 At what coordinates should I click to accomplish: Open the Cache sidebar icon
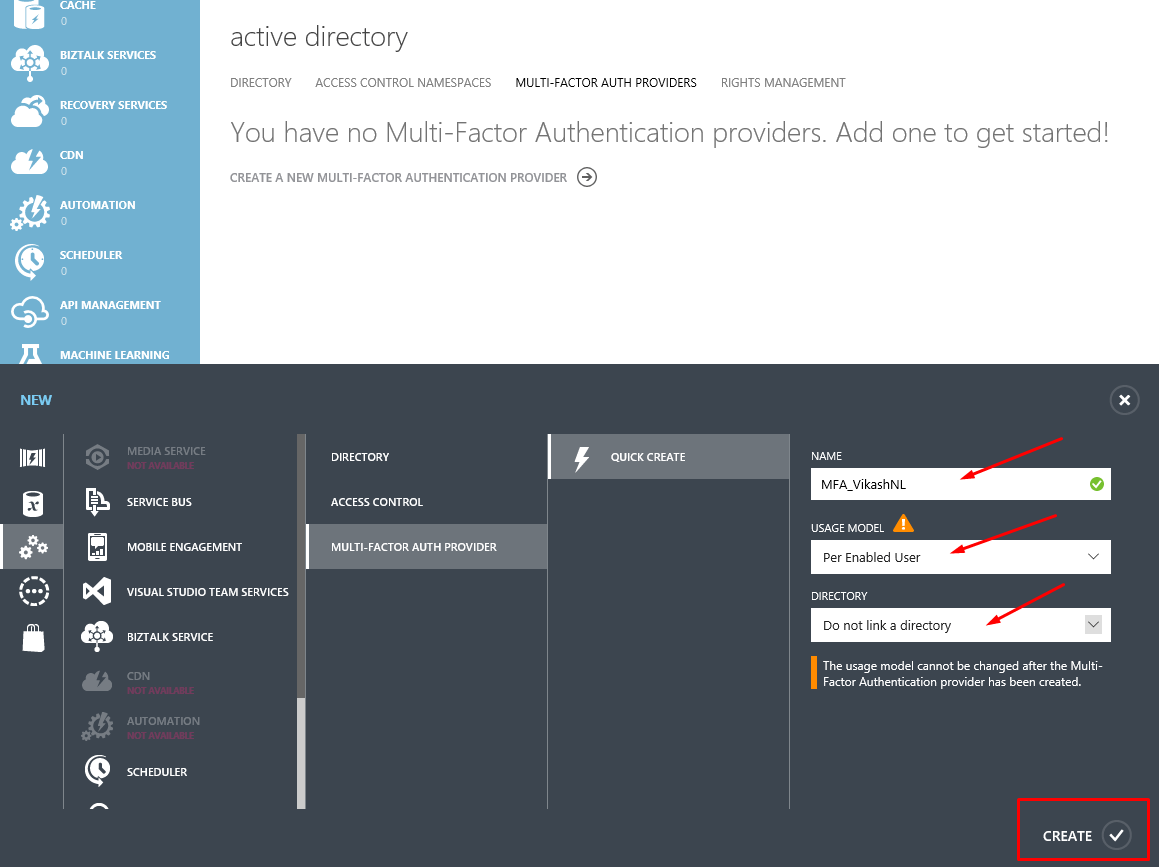click(30, 13)
